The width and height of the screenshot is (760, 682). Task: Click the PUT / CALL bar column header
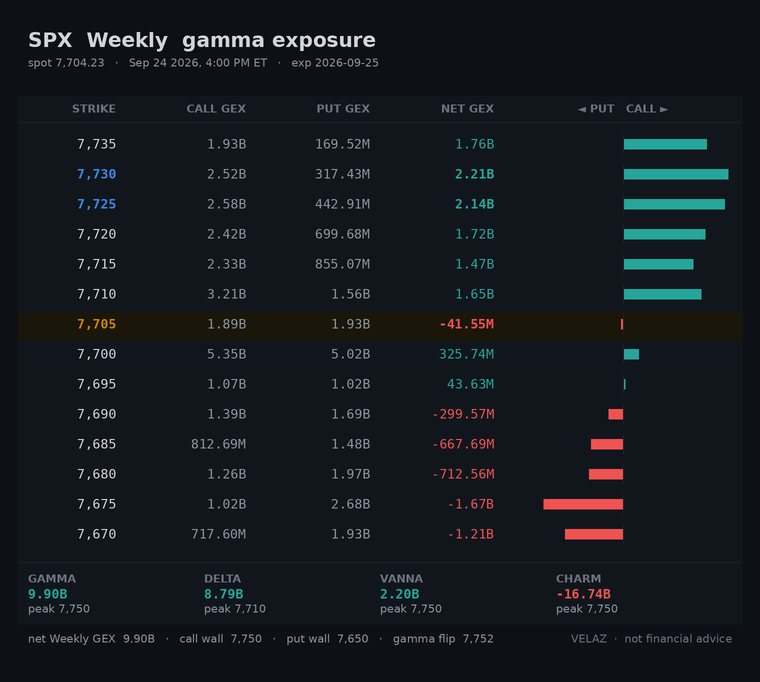click(623, 109)
